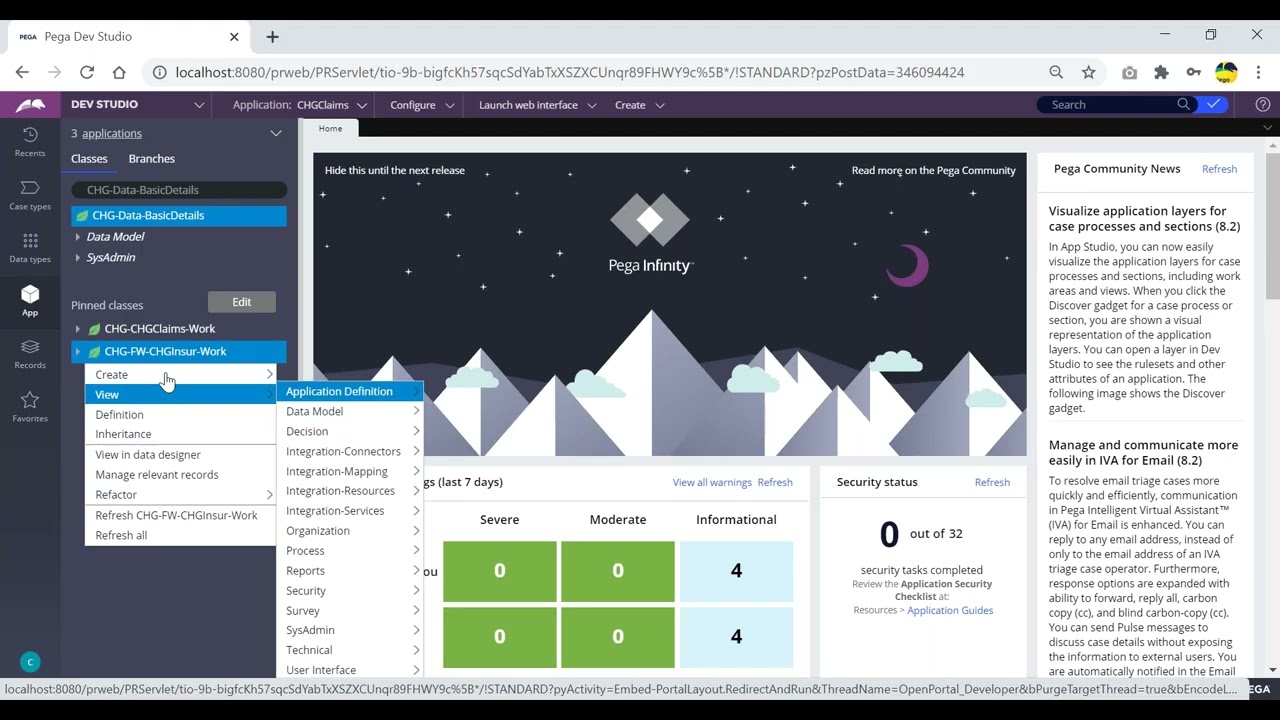Open the Data types sidebar icon
This screenshot has height=720, width=1280.
tap(30, 248)
